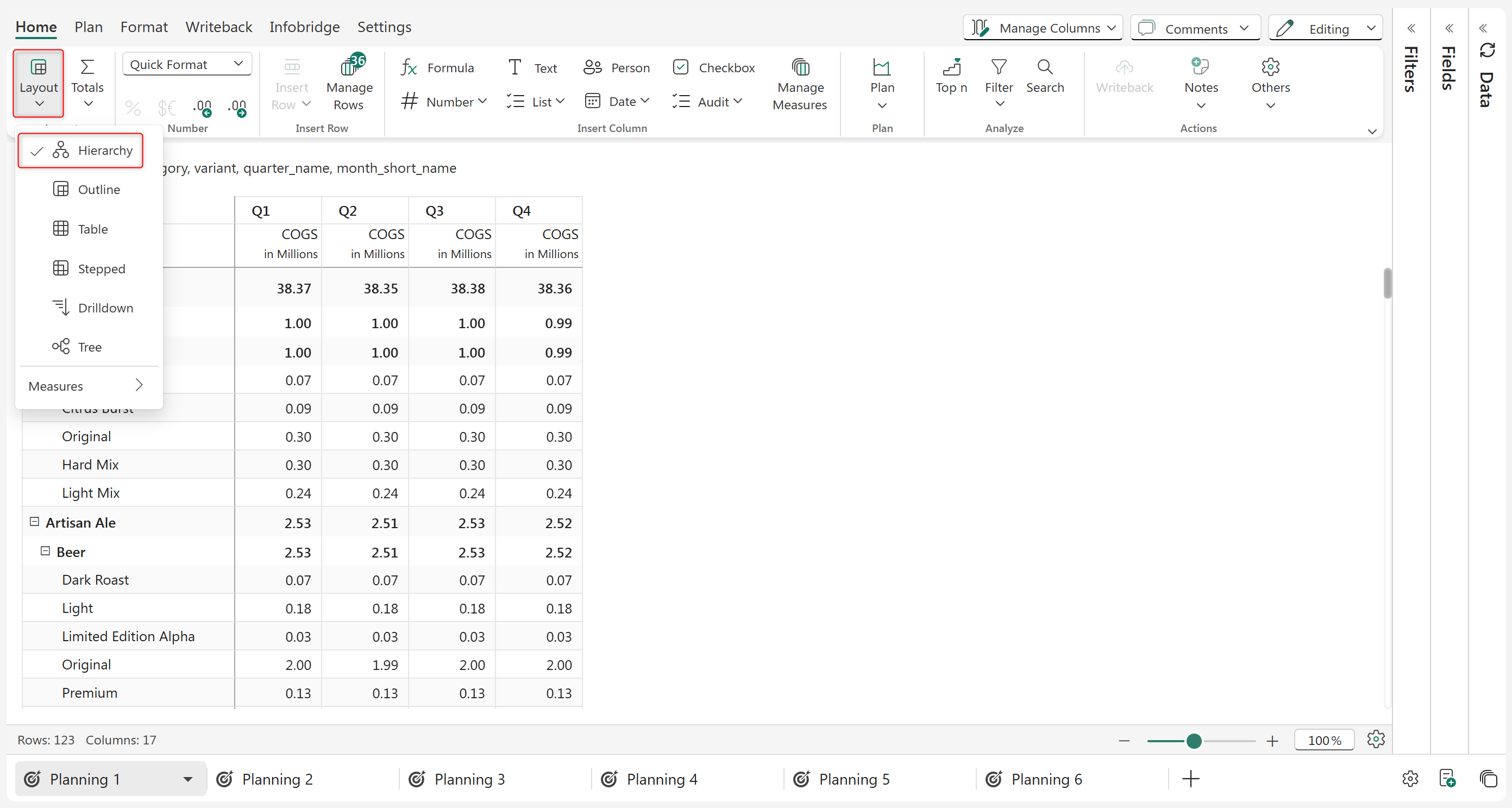Click the Manage Rows icon
The width and height of the screenshot is (1512, 808).
350,67
